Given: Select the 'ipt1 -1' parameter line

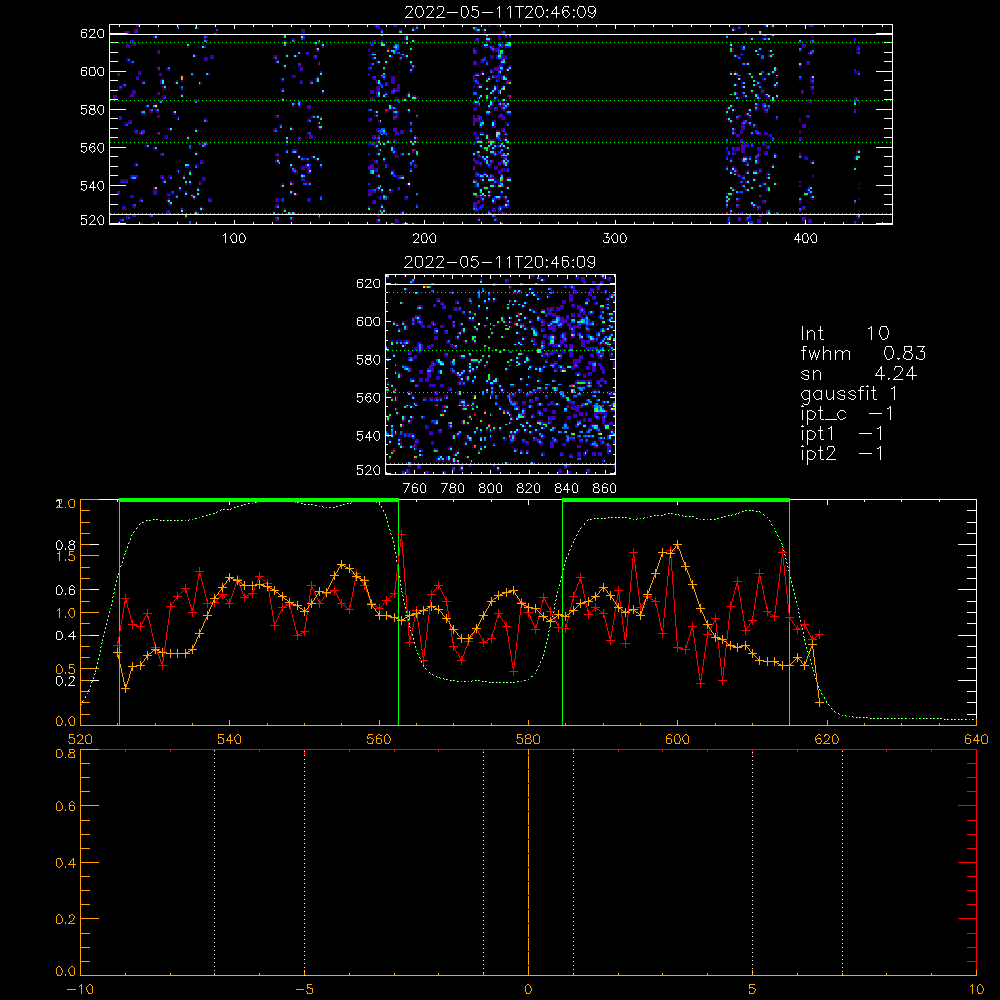Looking at the screenshot, I should (x=842, y=434).
